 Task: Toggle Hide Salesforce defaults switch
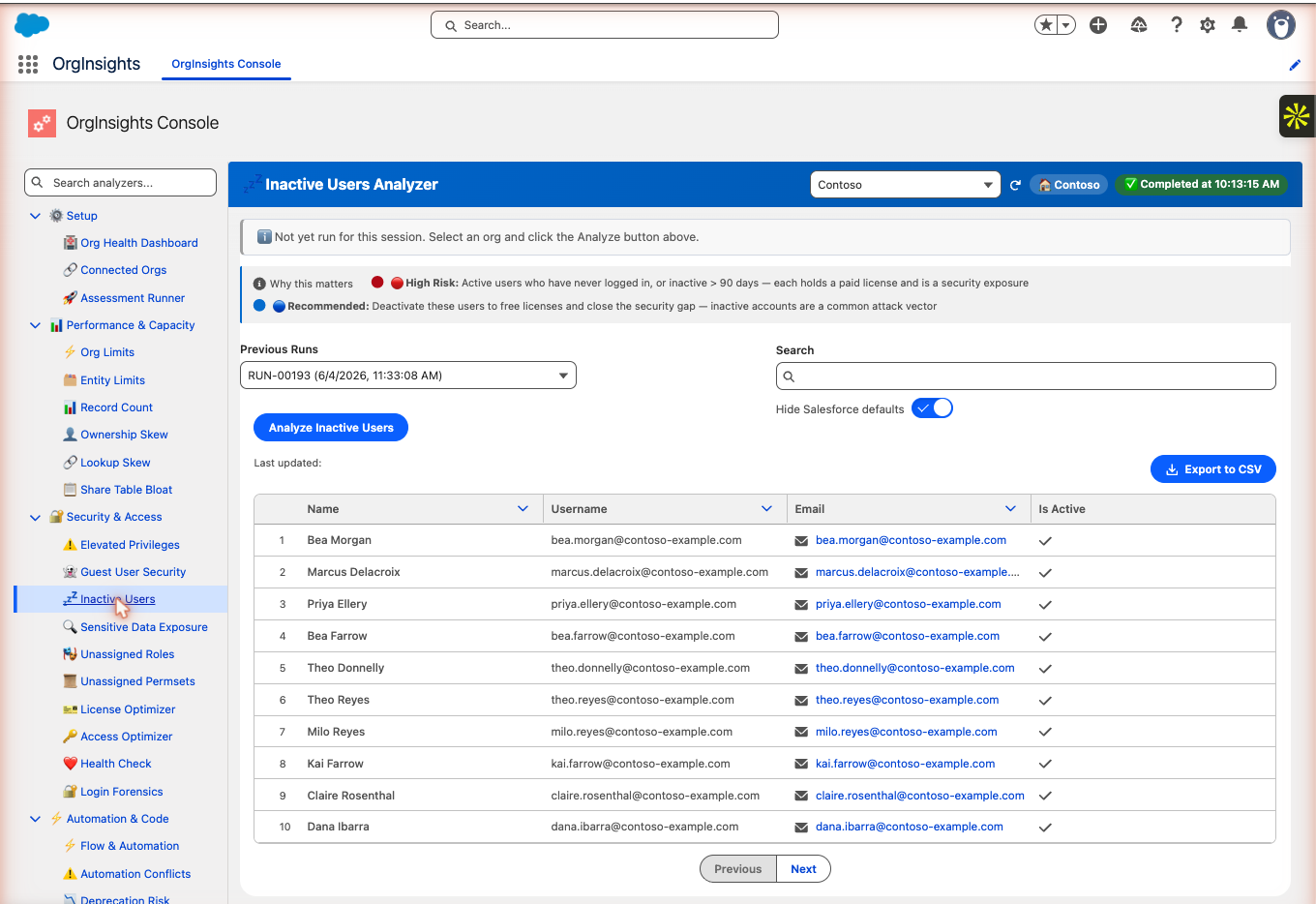[932, 408]
